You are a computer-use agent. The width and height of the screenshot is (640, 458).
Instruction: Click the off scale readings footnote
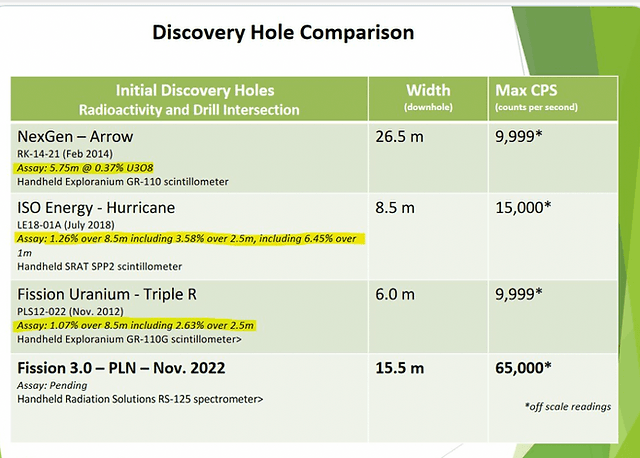pos(568,407)
